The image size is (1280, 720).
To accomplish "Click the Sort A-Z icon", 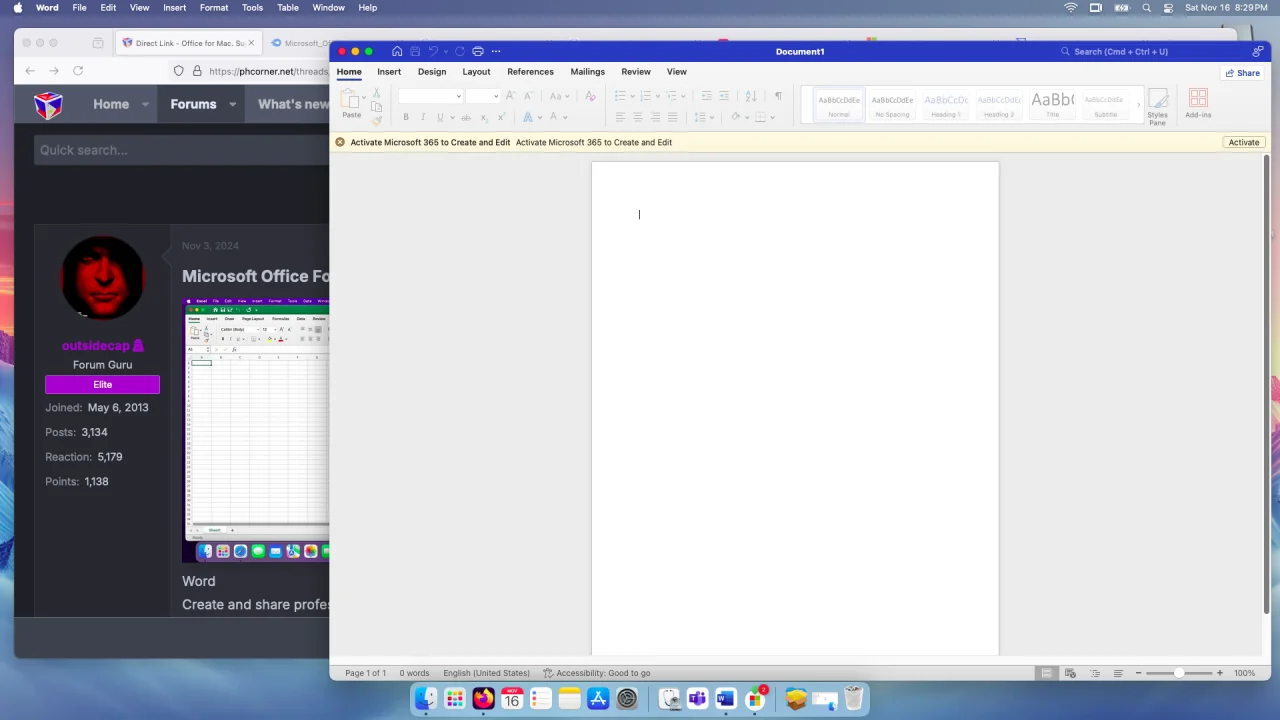I will tap(751, 96).
